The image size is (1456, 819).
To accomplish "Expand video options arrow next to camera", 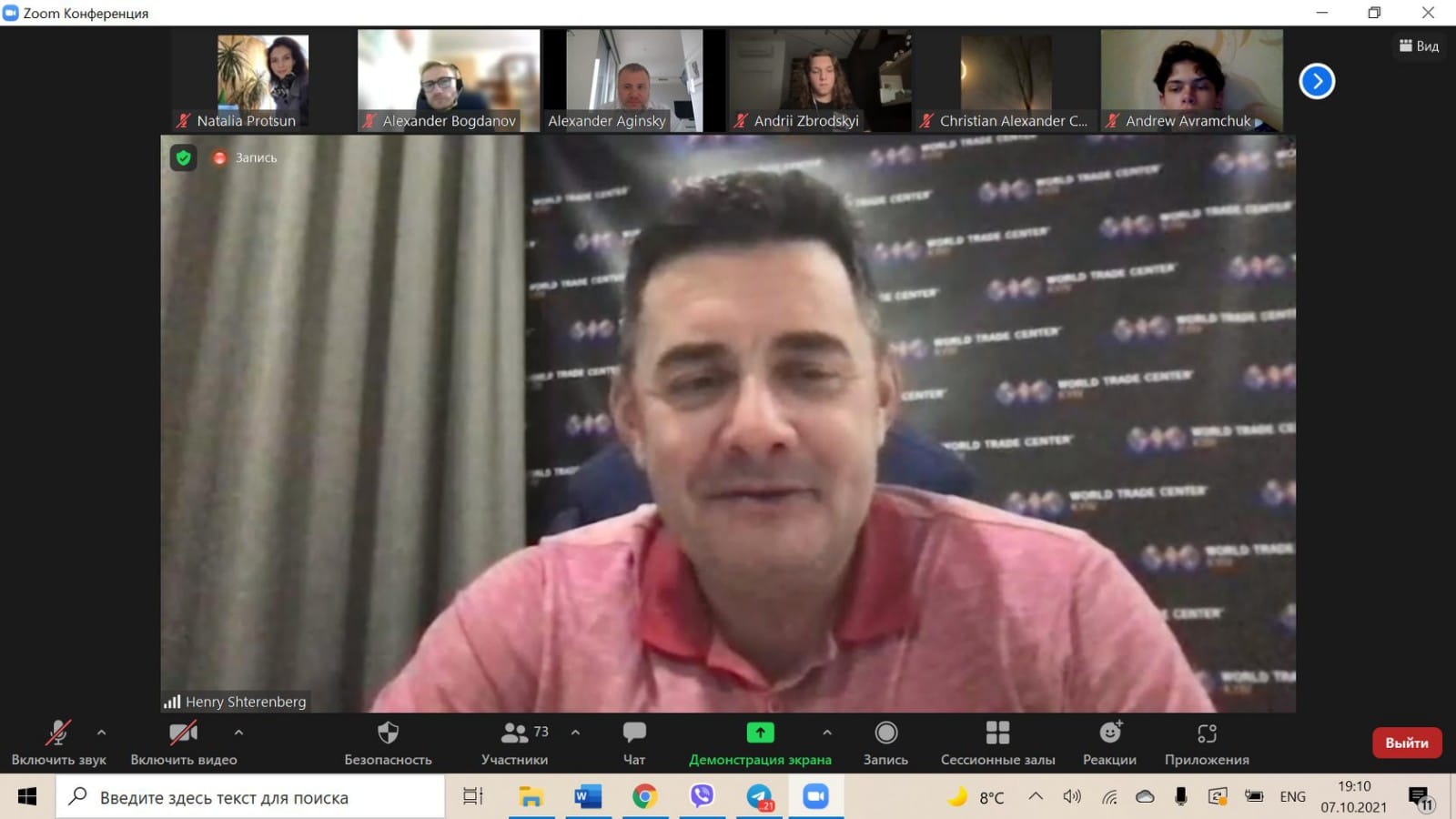I will coord(238,732).
